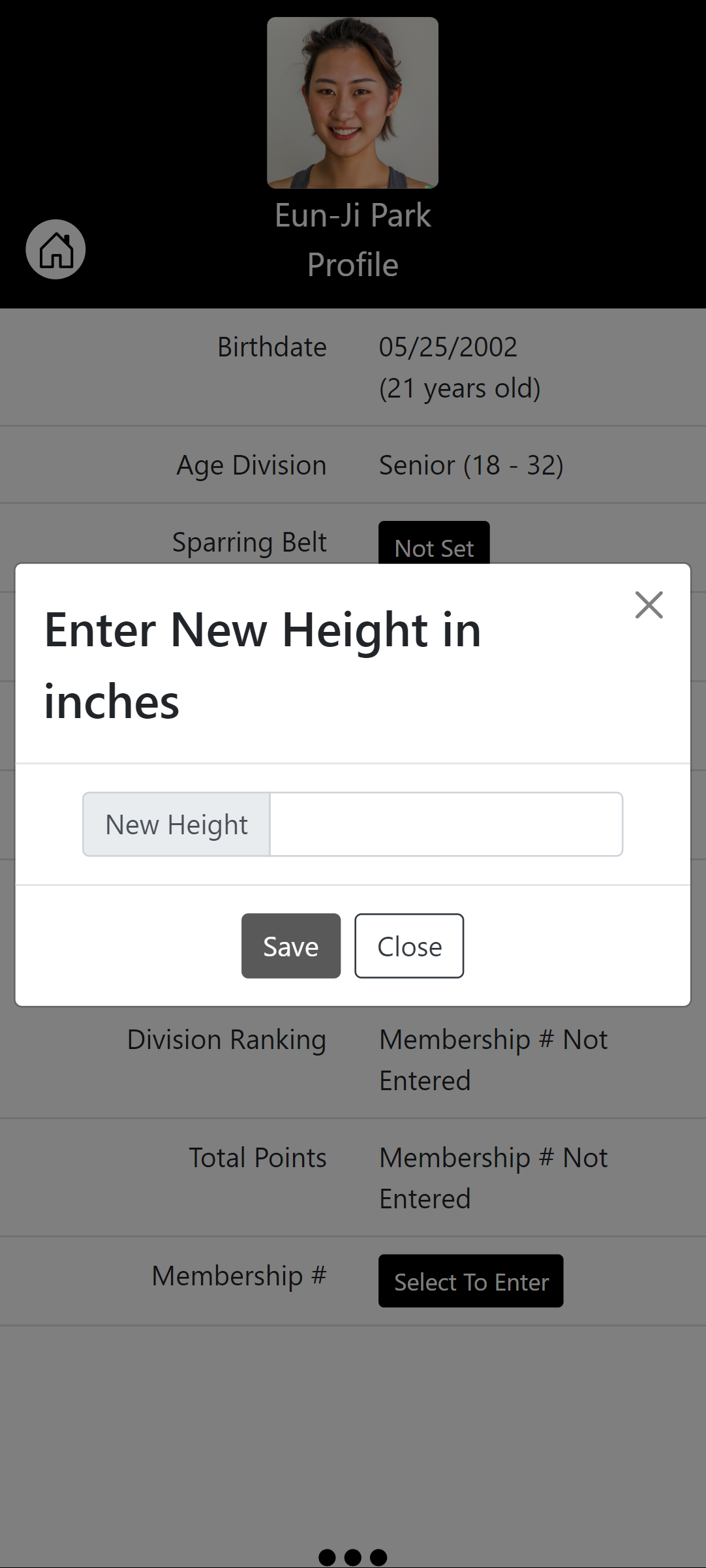
Task: Click Total Points Membership Not Entered text
Action: tap(493, 1178)
